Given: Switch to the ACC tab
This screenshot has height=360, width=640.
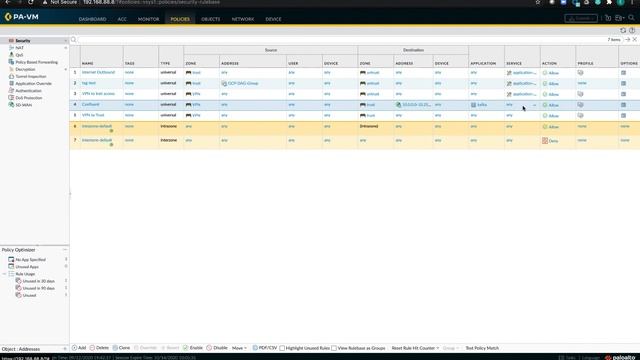Looking at the screenshot, I should coord(122,19).
